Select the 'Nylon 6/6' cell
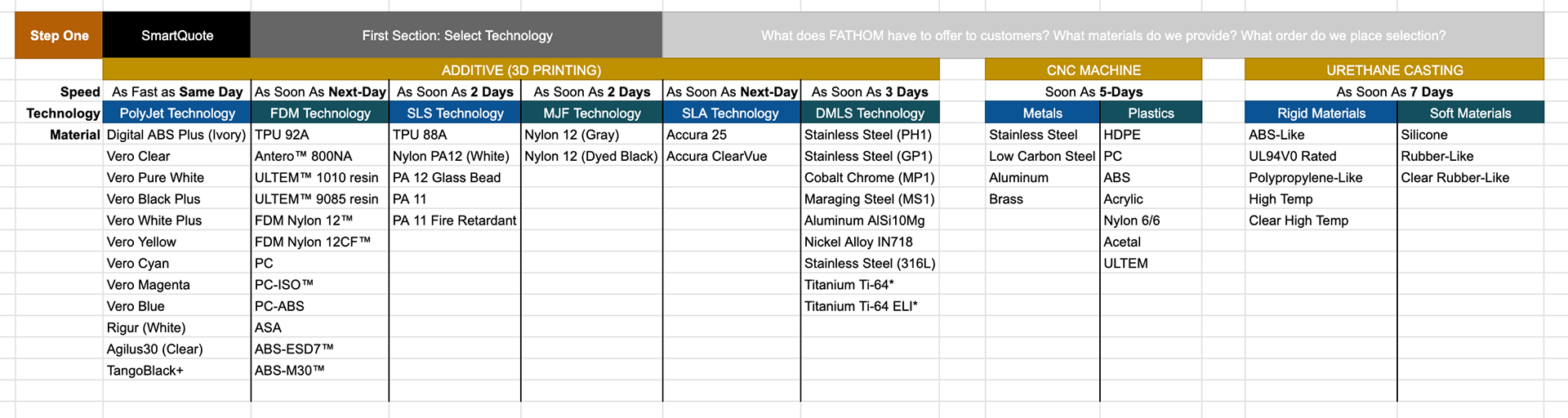The height and width of the screenshot is (418, 1568). coord(1151,220)
